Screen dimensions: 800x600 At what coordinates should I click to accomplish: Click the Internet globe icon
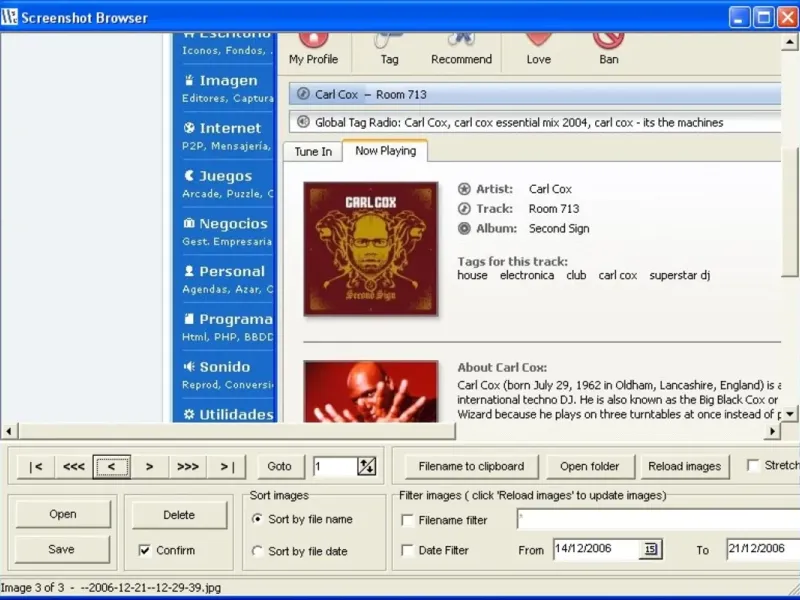189,128
